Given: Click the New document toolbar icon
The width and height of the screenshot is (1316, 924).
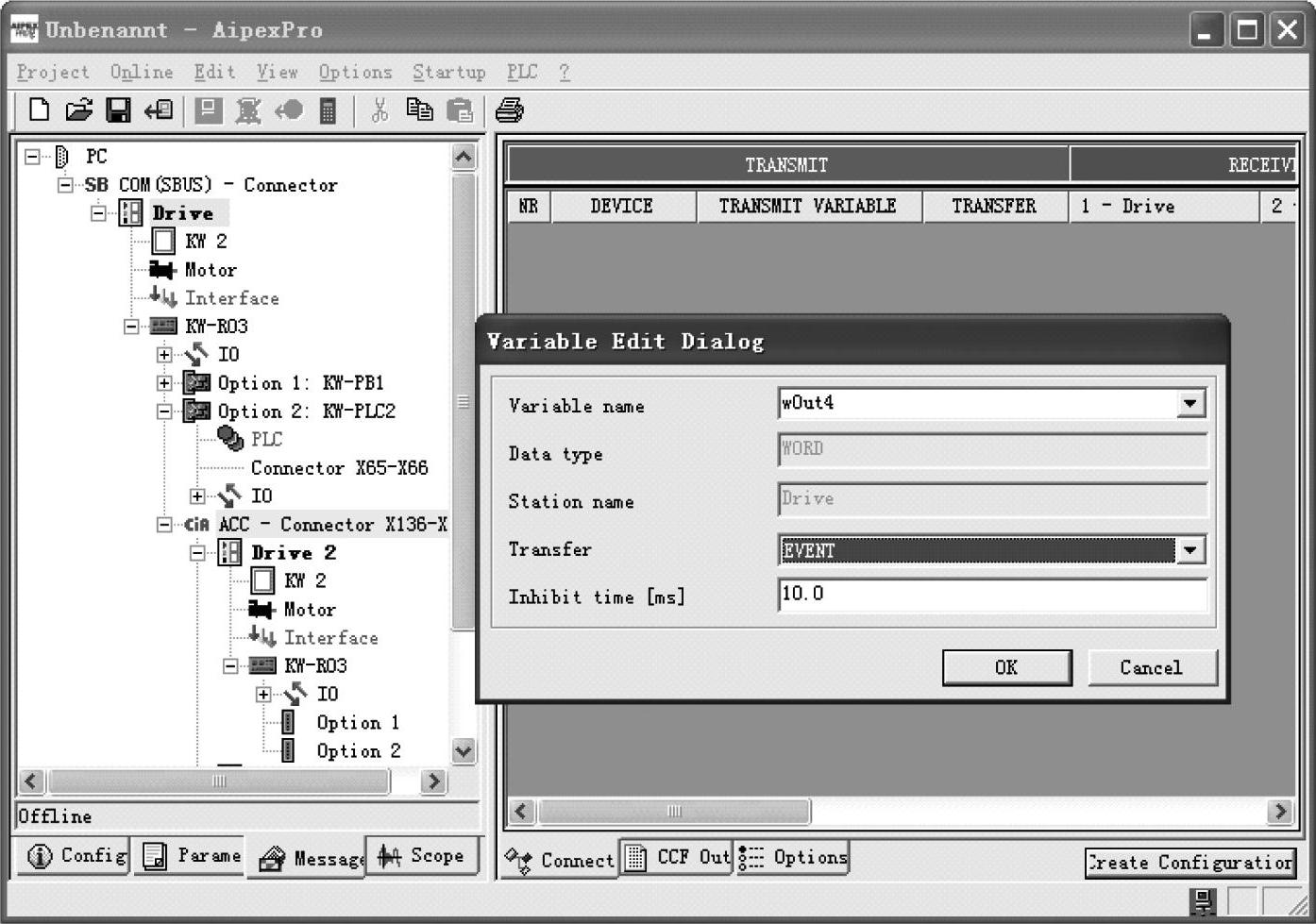Looking at the screenshot, I should point(39,110).
